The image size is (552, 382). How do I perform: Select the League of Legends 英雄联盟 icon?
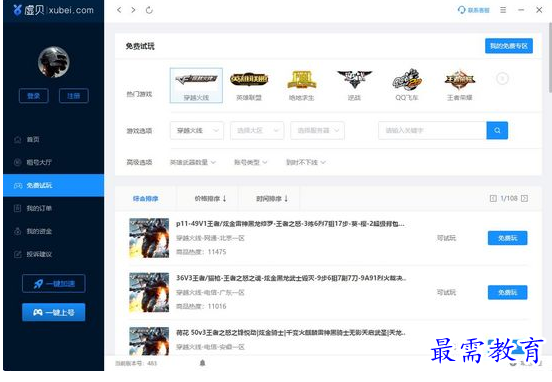click(249, 86)
